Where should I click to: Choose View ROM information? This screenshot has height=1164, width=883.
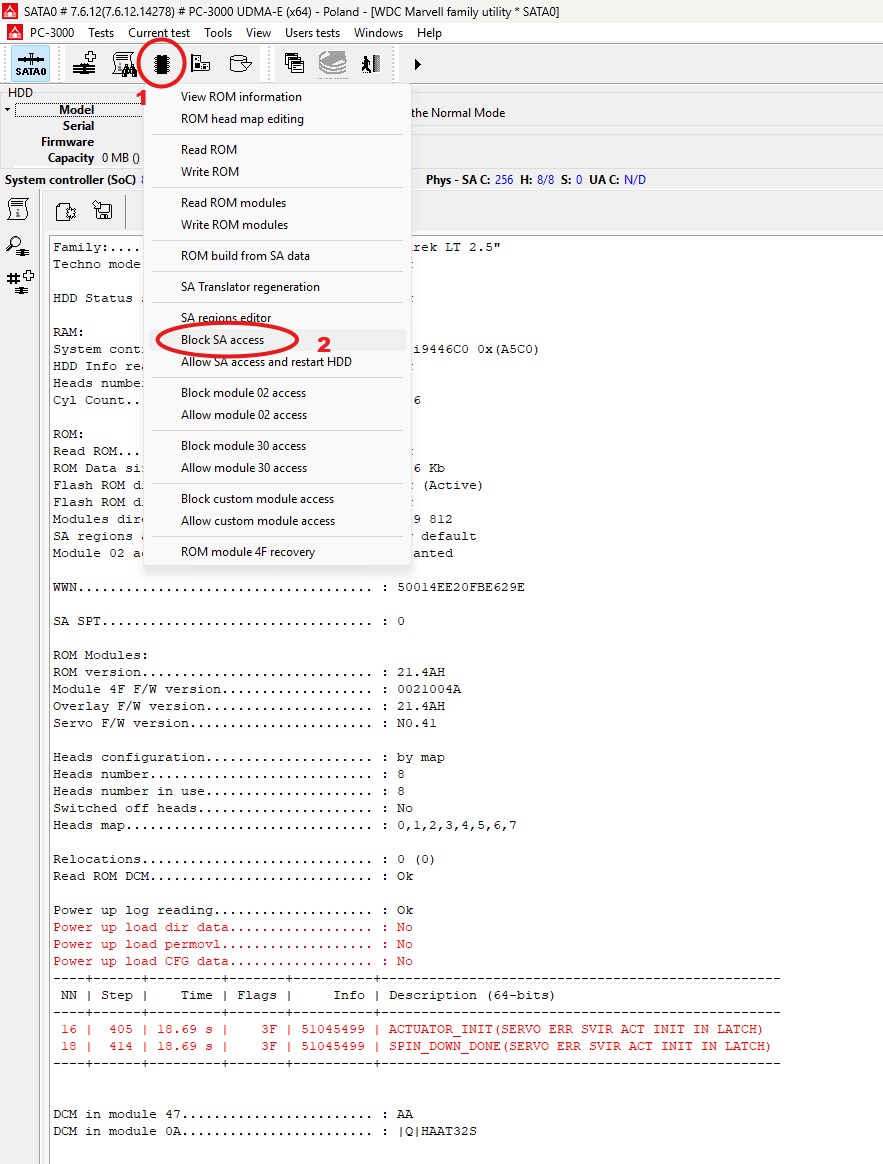[x=241, y=97]
